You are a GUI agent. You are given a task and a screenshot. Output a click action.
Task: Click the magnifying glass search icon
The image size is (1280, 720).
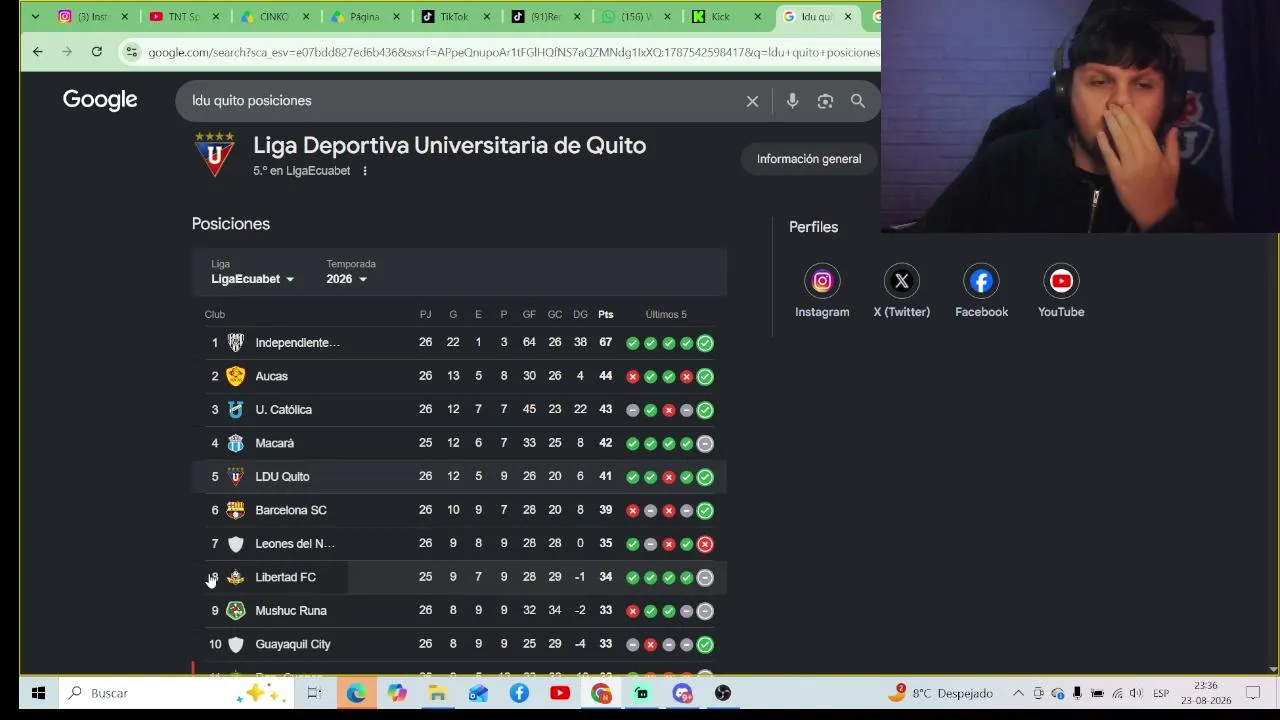tap(858, 101)
